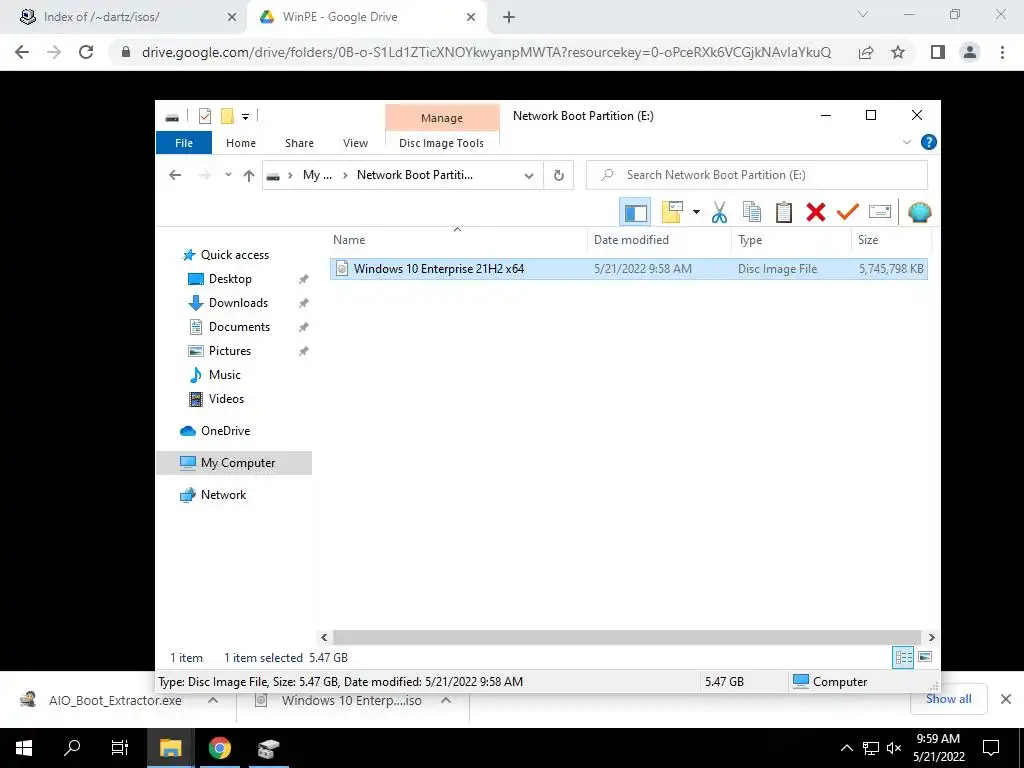
Task: Reload the Google Drive page in Chrome
Action: pos(86,52)
